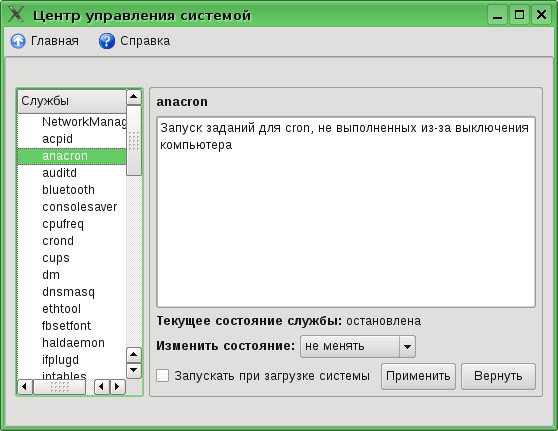558x431 pixels.
Task: Select auditd service
Action: [x=72, y=173]
